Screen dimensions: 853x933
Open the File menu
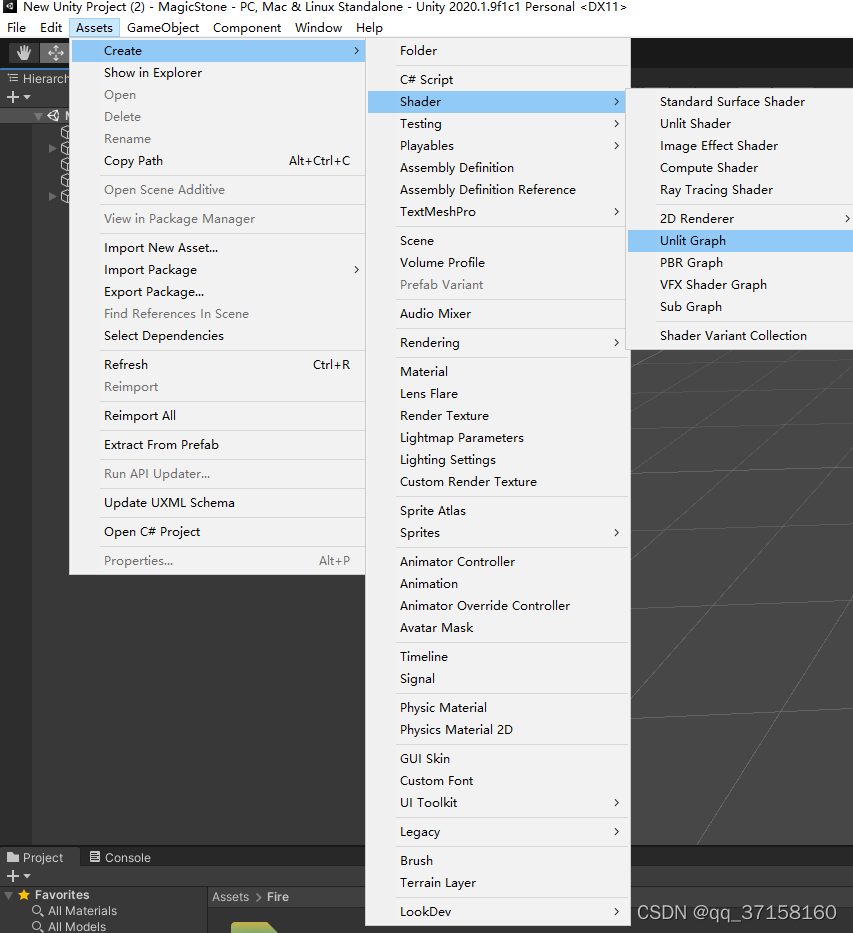click(17, 27)
